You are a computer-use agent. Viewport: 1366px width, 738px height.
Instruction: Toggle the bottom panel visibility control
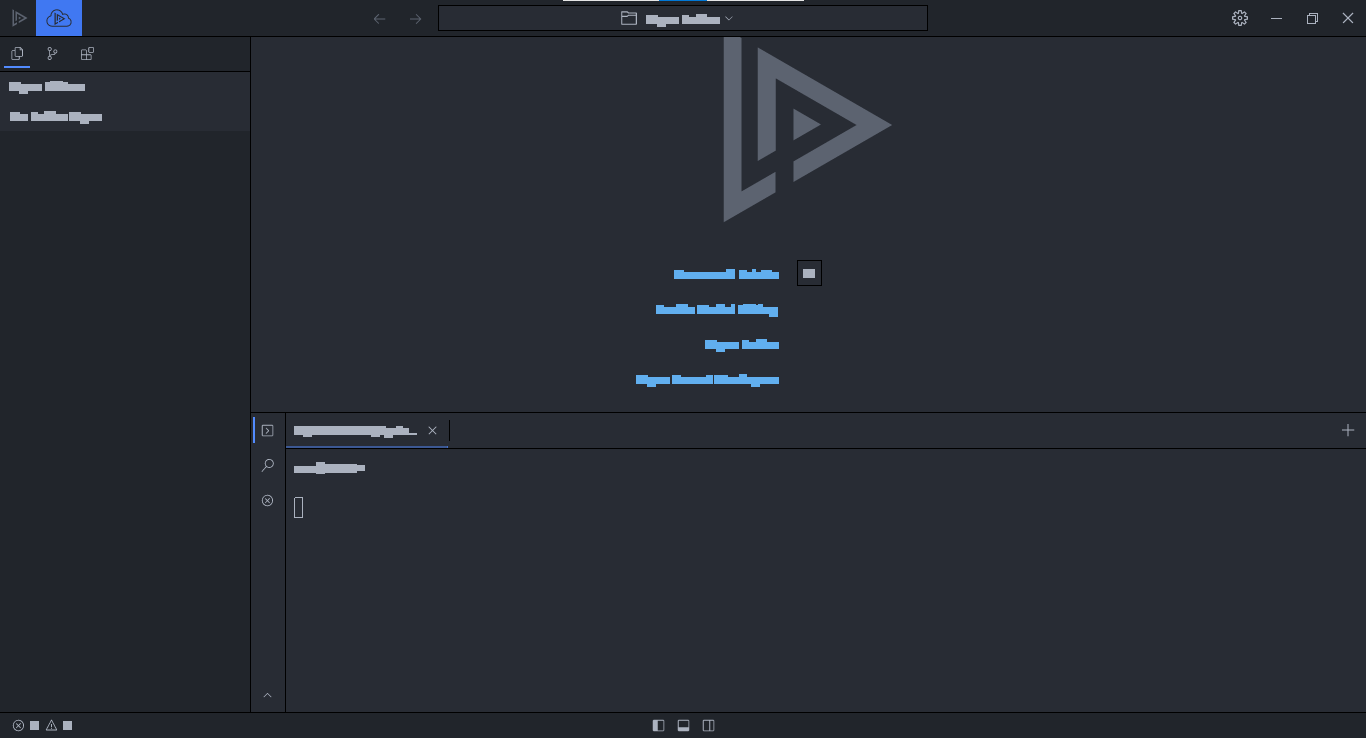[x=683, y=725]
